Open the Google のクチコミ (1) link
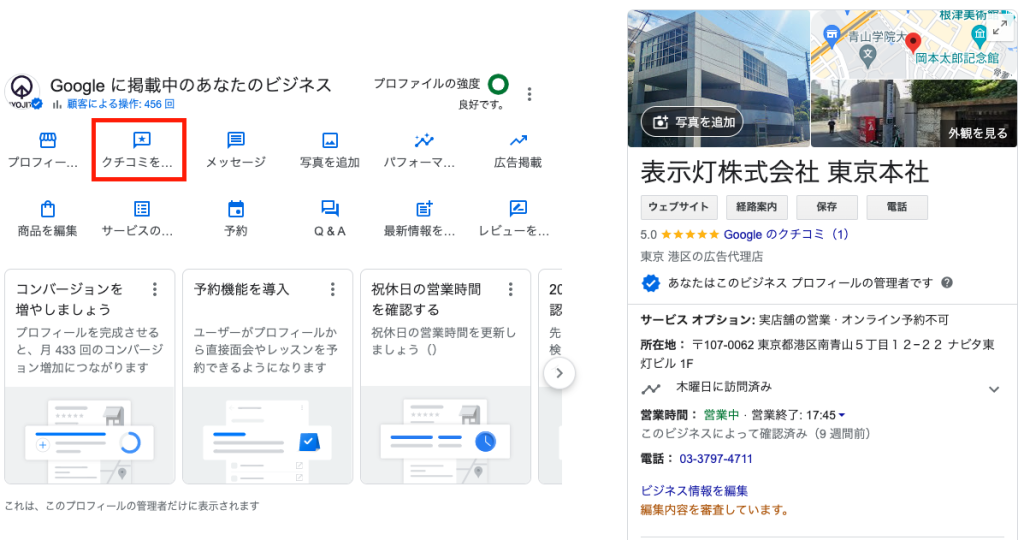The height and width of the screenshot is (540, 1024). (786, 234)
